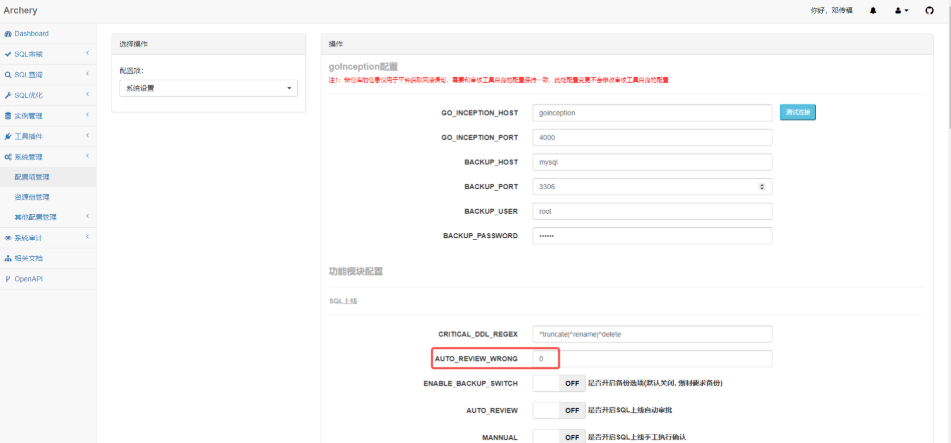The width and height of the screenshot is (951, 443).
Task: Click the Dashboard gauge icon
Action: pyautogui.click(x=8, y=34)
